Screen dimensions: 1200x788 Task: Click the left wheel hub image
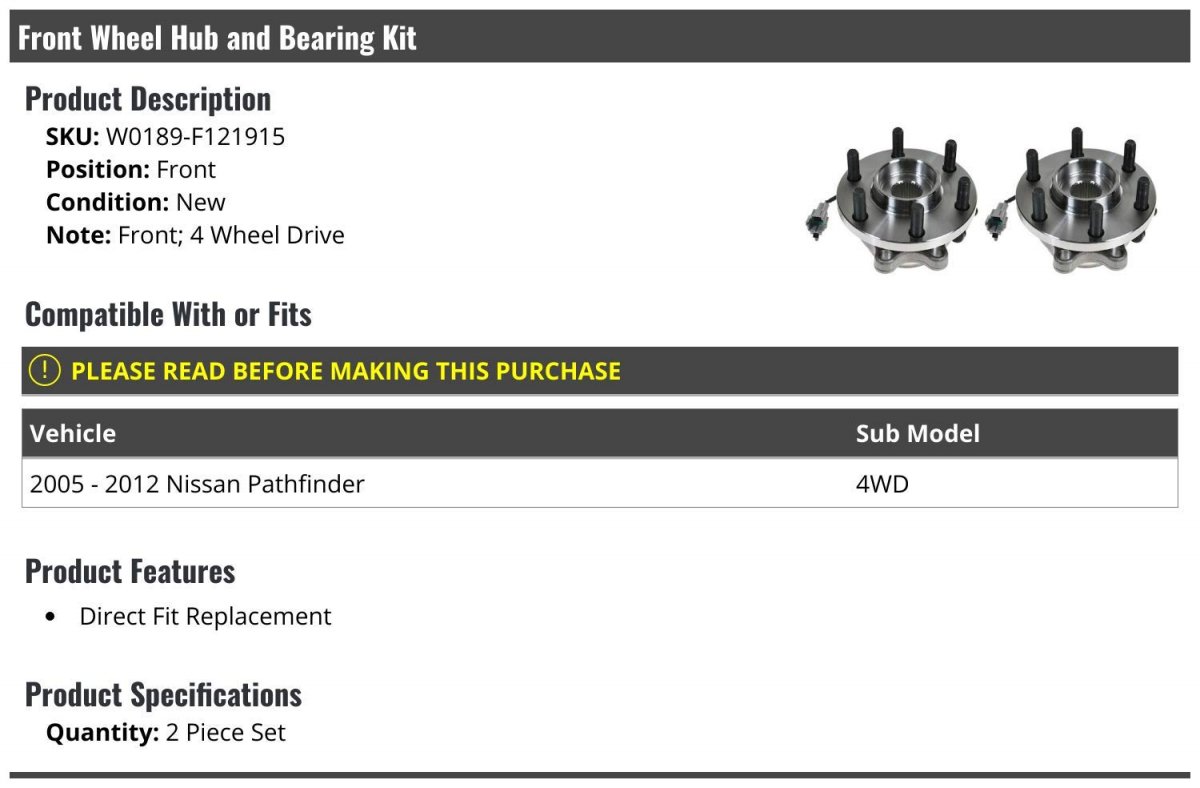point(892,203)
